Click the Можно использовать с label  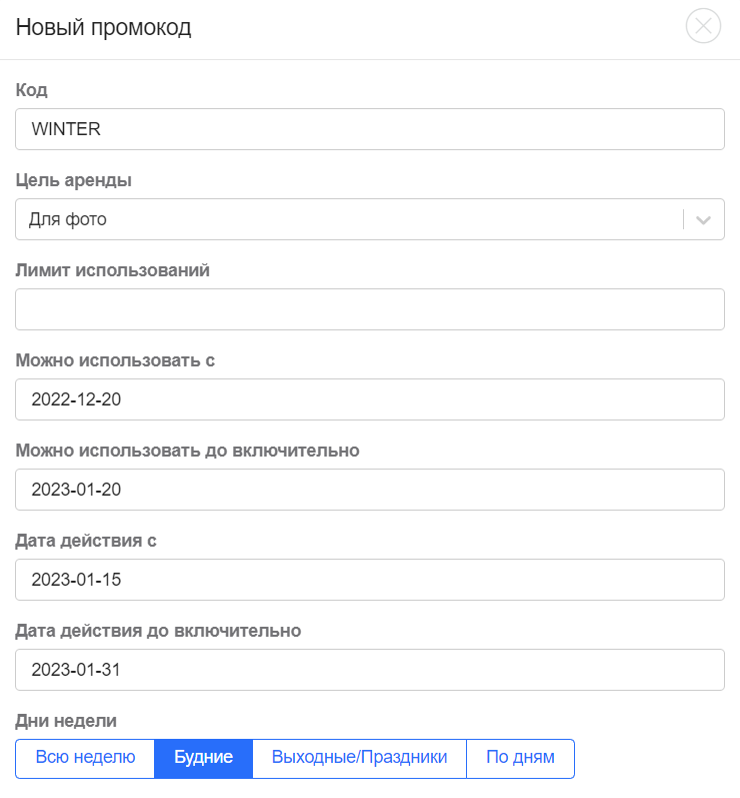pyautogui.click(x=115, y=360)
